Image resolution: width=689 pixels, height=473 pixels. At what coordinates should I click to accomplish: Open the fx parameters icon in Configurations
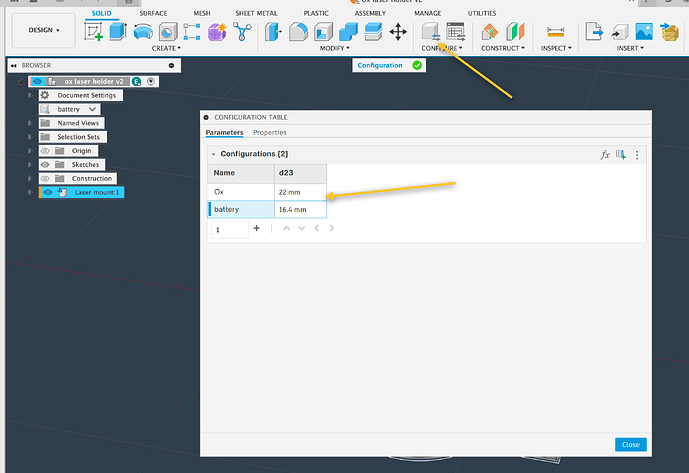(x=605, y=155)
